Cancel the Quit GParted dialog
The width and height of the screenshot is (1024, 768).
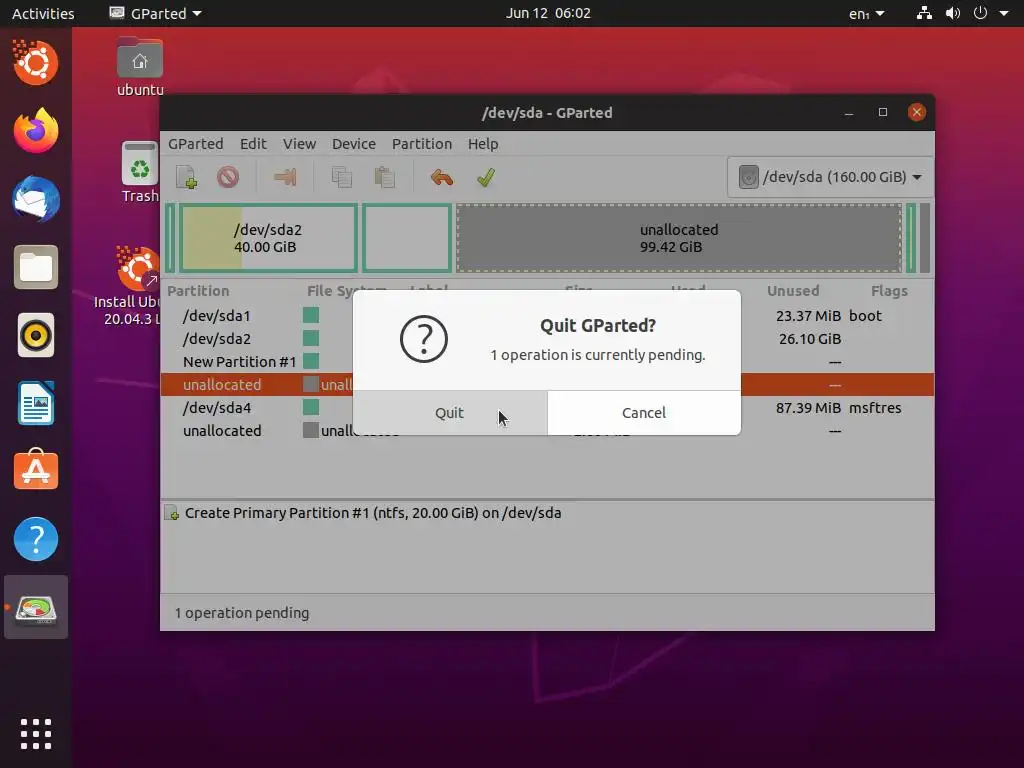click(644, 413)
